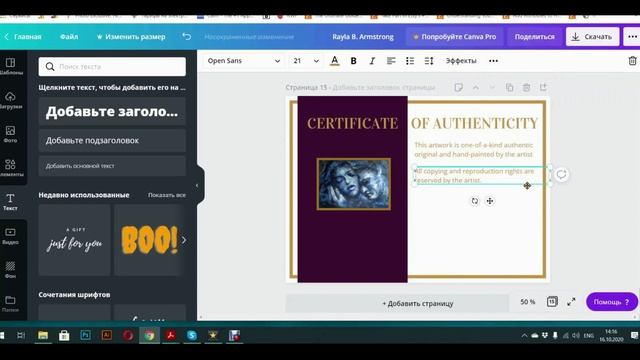The width and height of the screenshot is (640, 360).
Task: Open Photoshop from taskbar
Action: (x=85, y=336)
